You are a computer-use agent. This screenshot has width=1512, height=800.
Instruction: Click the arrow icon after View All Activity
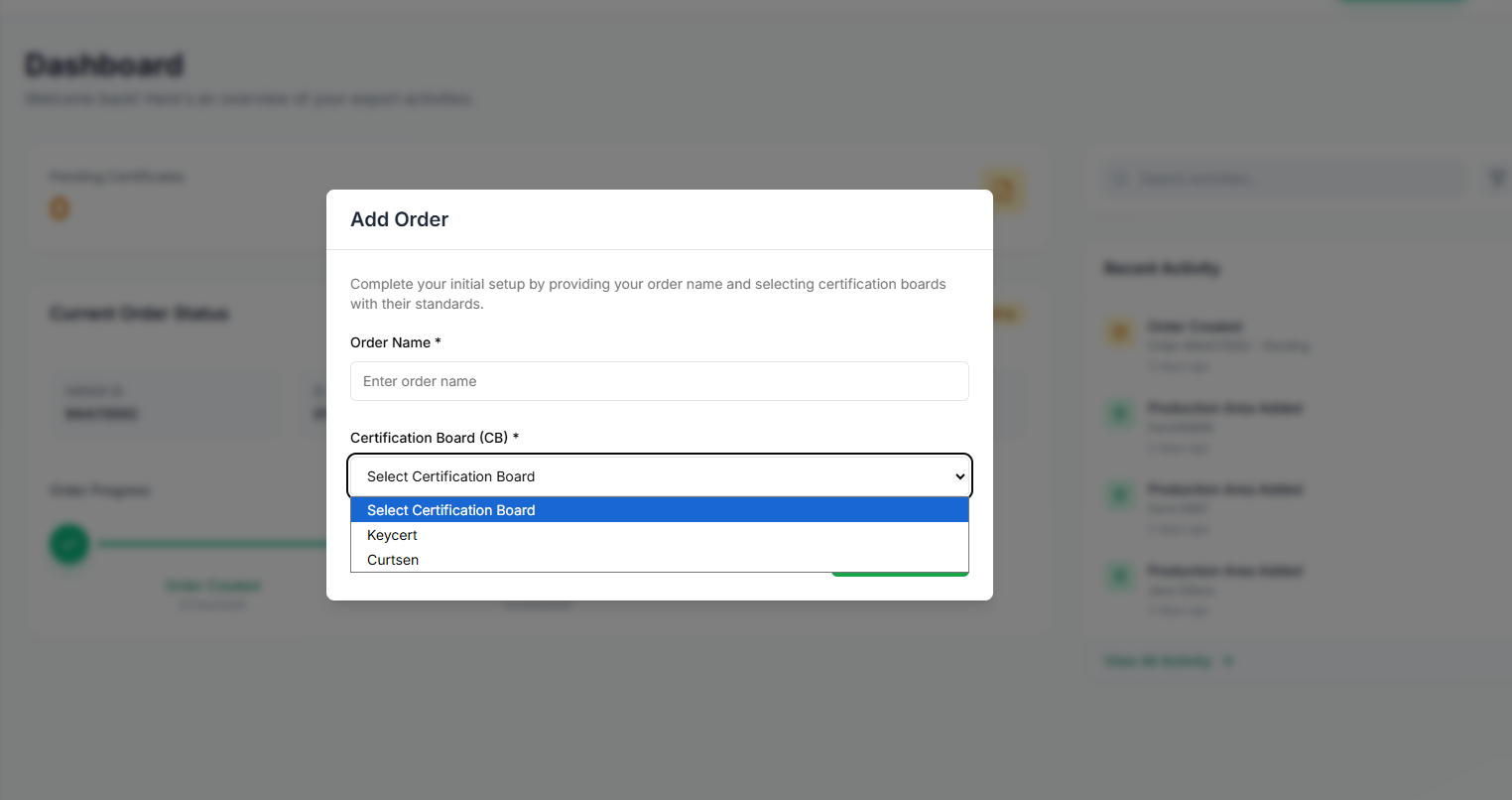point(1228,661)
